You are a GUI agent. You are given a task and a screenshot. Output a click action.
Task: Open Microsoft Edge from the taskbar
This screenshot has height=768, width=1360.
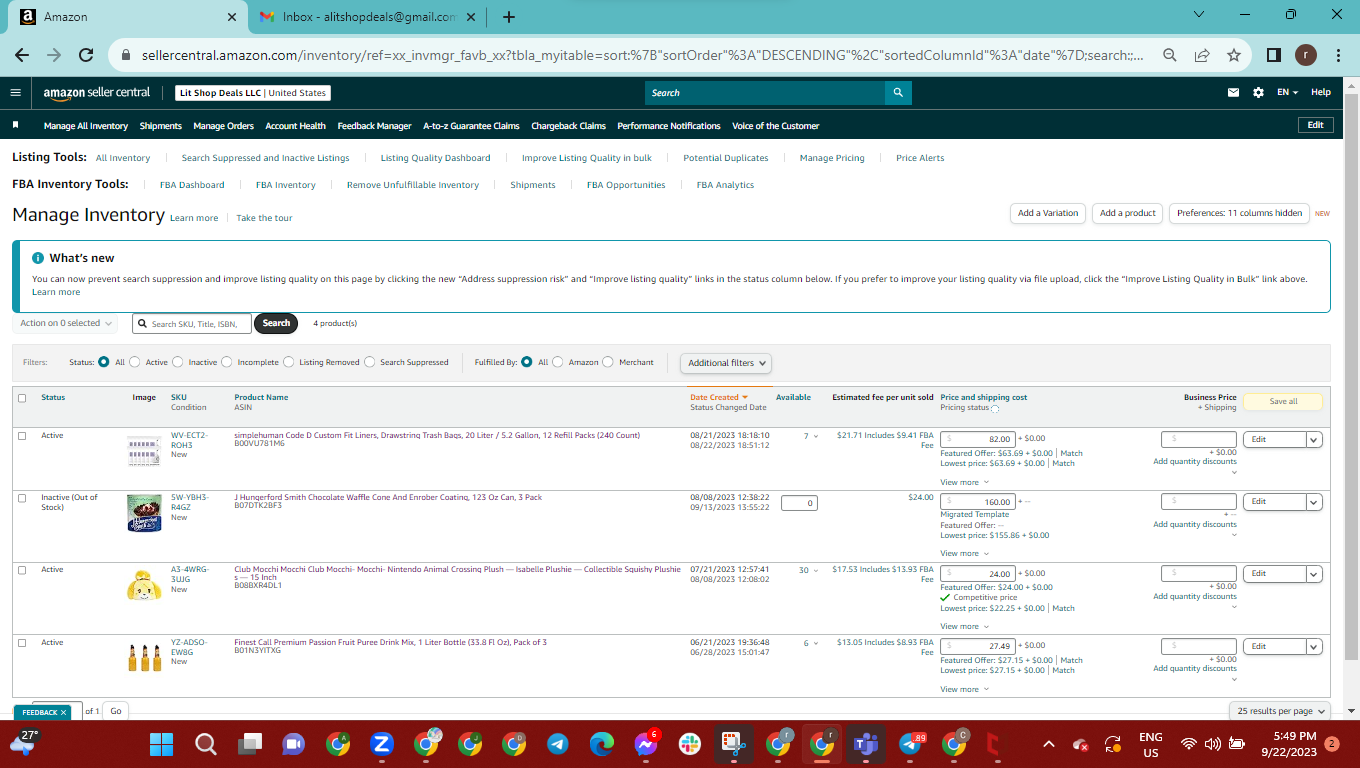tap(601, 744)
